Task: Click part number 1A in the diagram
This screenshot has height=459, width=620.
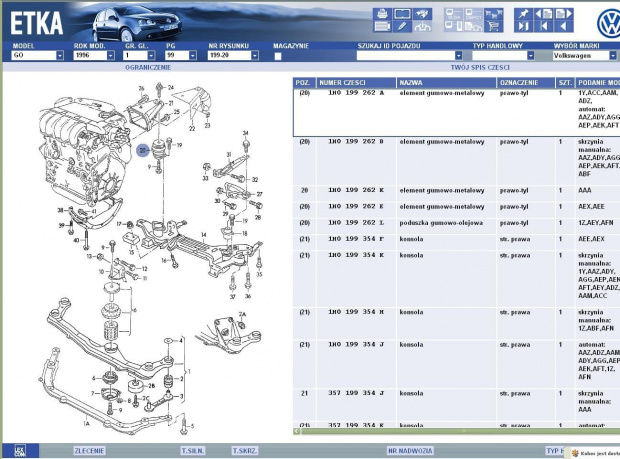Action: 86,423
